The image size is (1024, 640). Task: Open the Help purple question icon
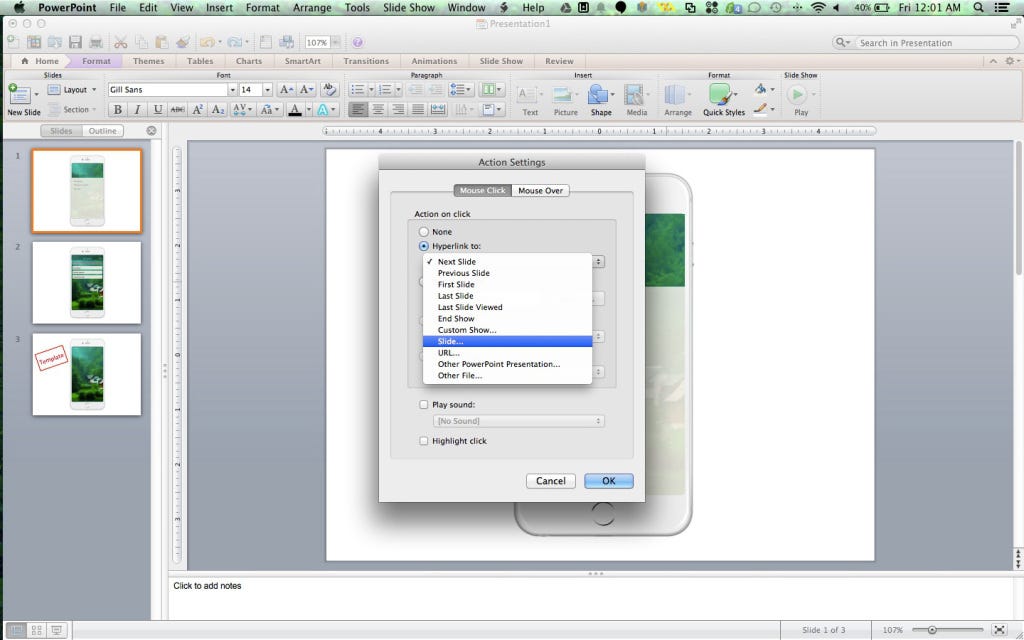357,42
